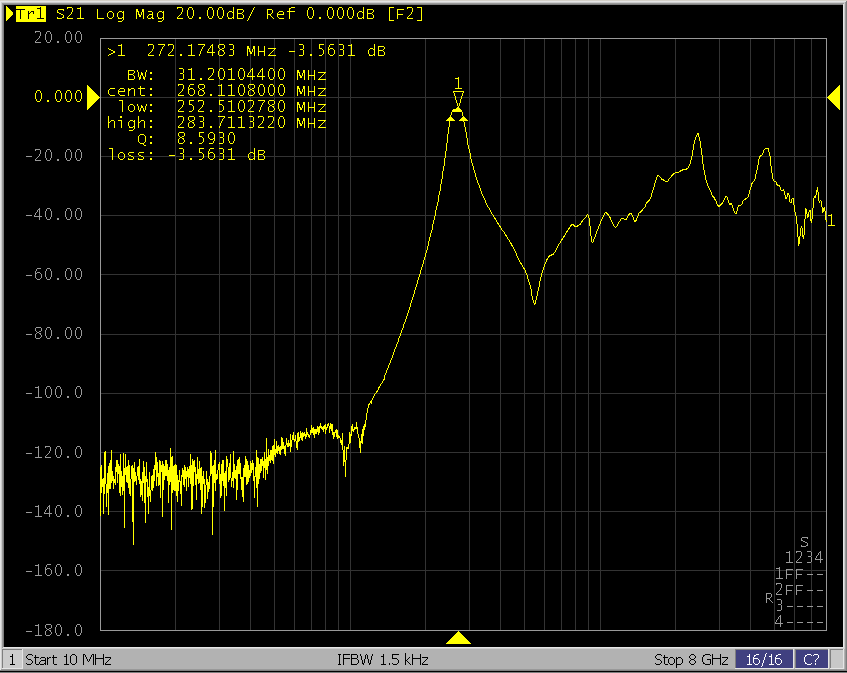Click the left reference level arrow
This screenshot has height=673, width=847.
pos(91,96)
